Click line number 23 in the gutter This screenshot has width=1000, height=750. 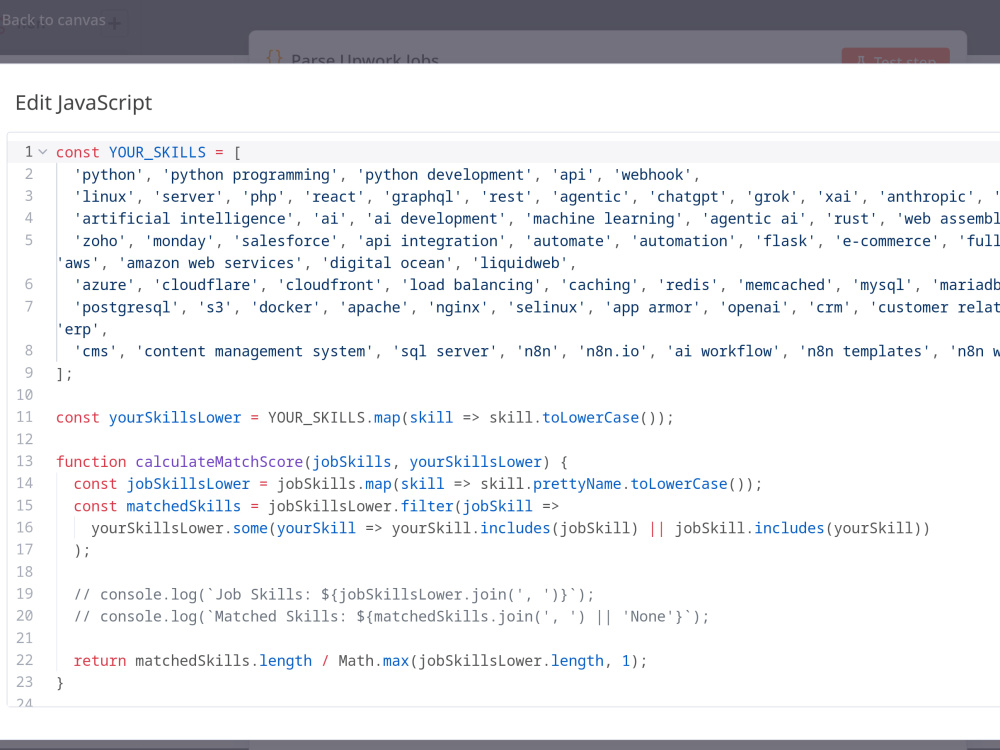pyautogui.click(x=25, y=682)
